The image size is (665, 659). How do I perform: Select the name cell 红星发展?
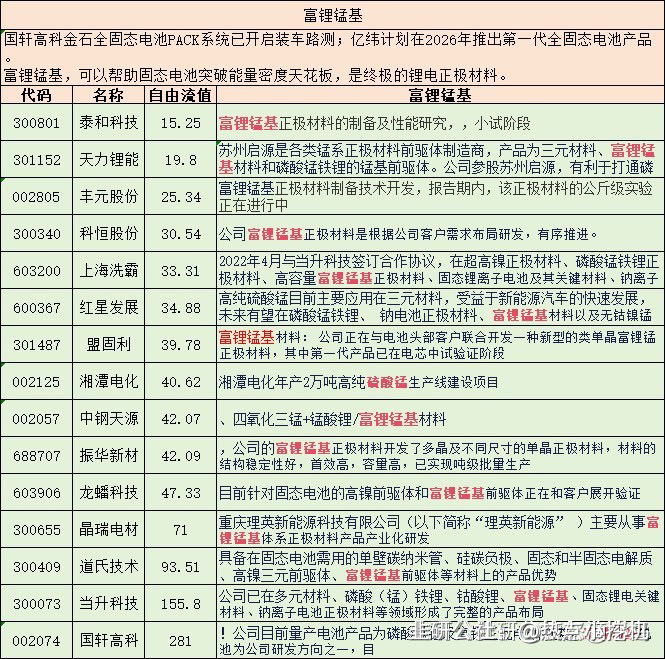pos(109,307)
